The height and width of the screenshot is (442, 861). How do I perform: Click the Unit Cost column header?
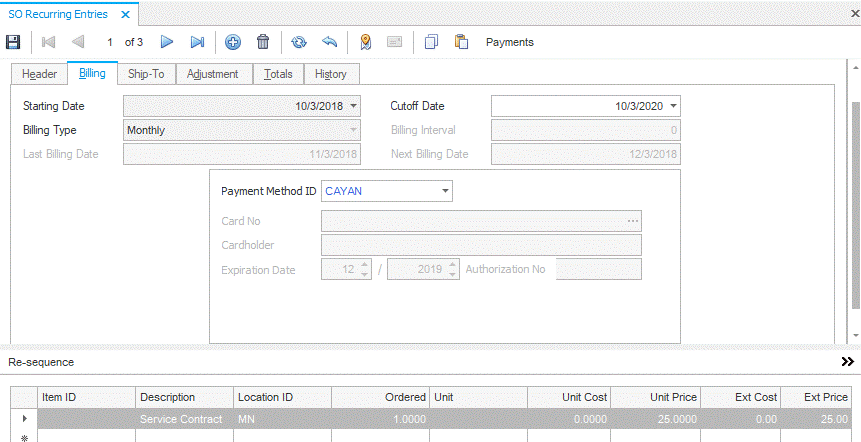[569, 397]
